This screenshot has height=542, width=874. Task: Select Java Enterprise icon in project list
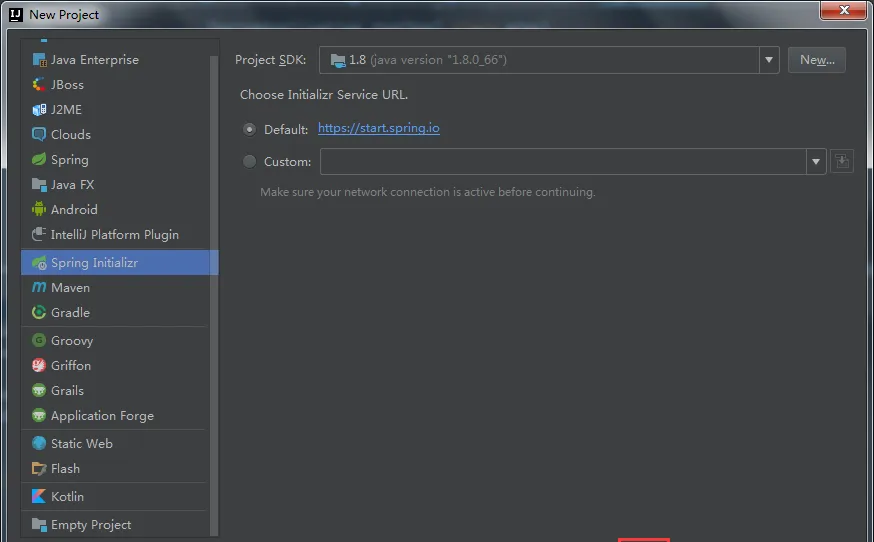tap(39, 60)
